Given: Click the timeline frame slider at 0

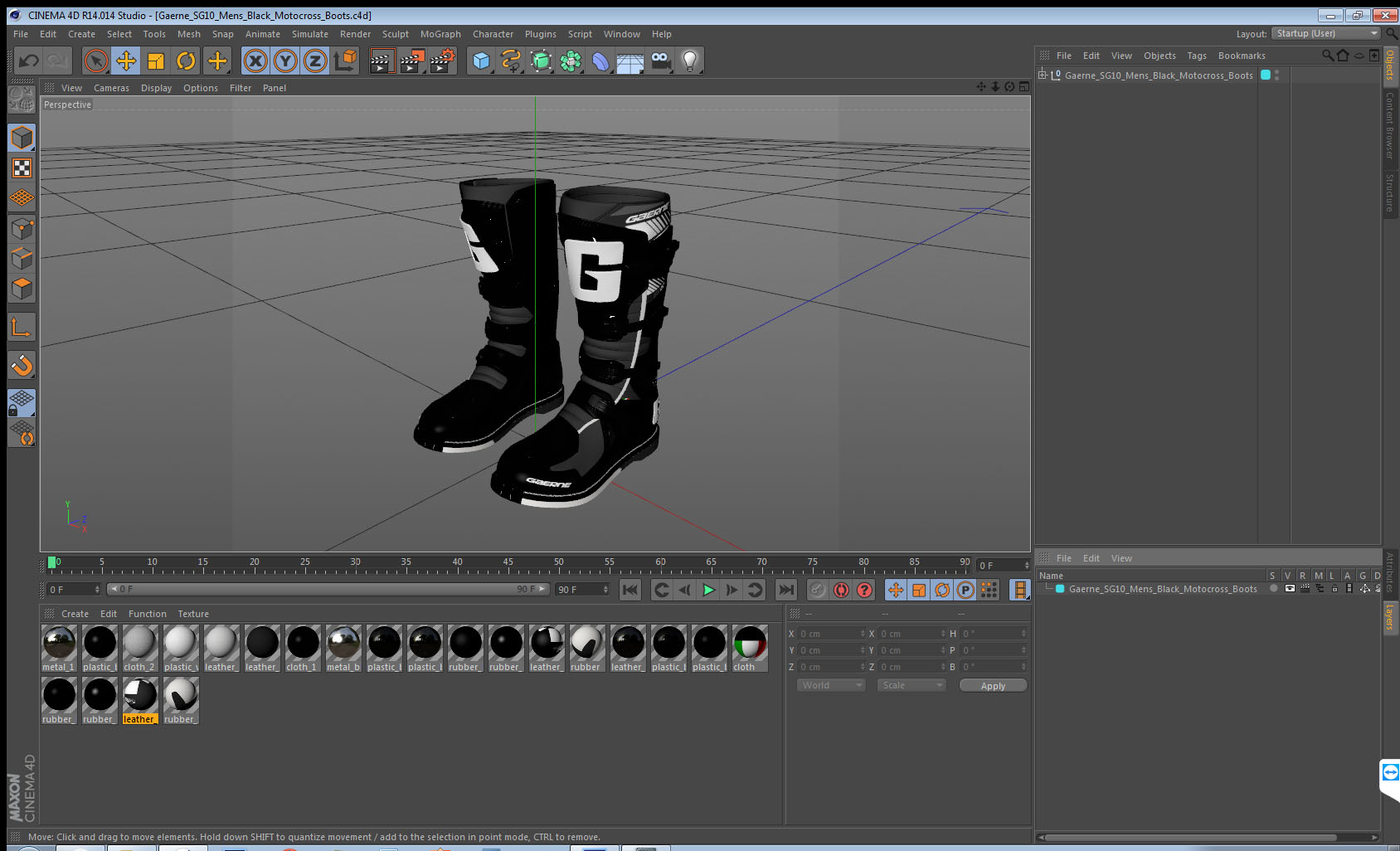Looking at the screenshot, I should [53, 562].
